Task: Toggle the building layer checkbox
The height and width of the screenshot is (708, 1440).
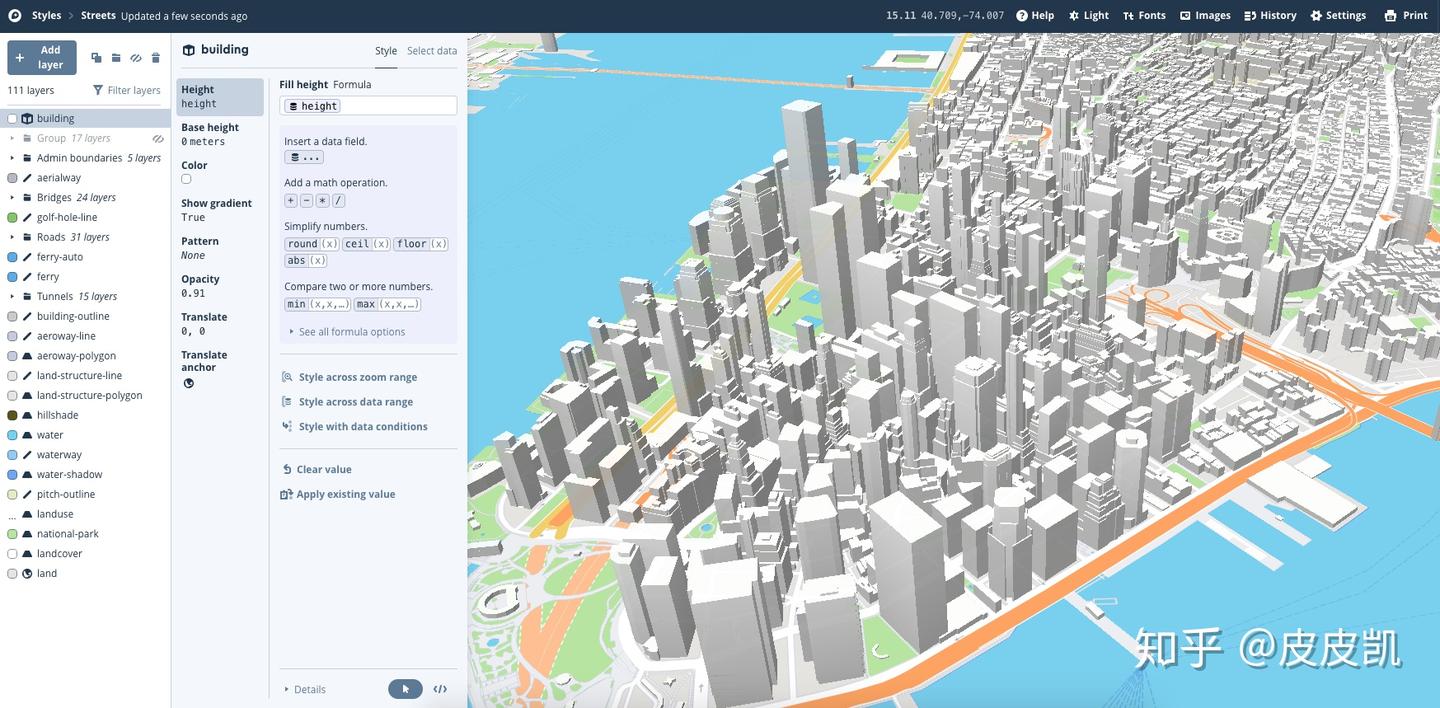Action: (x=10, y=117)
